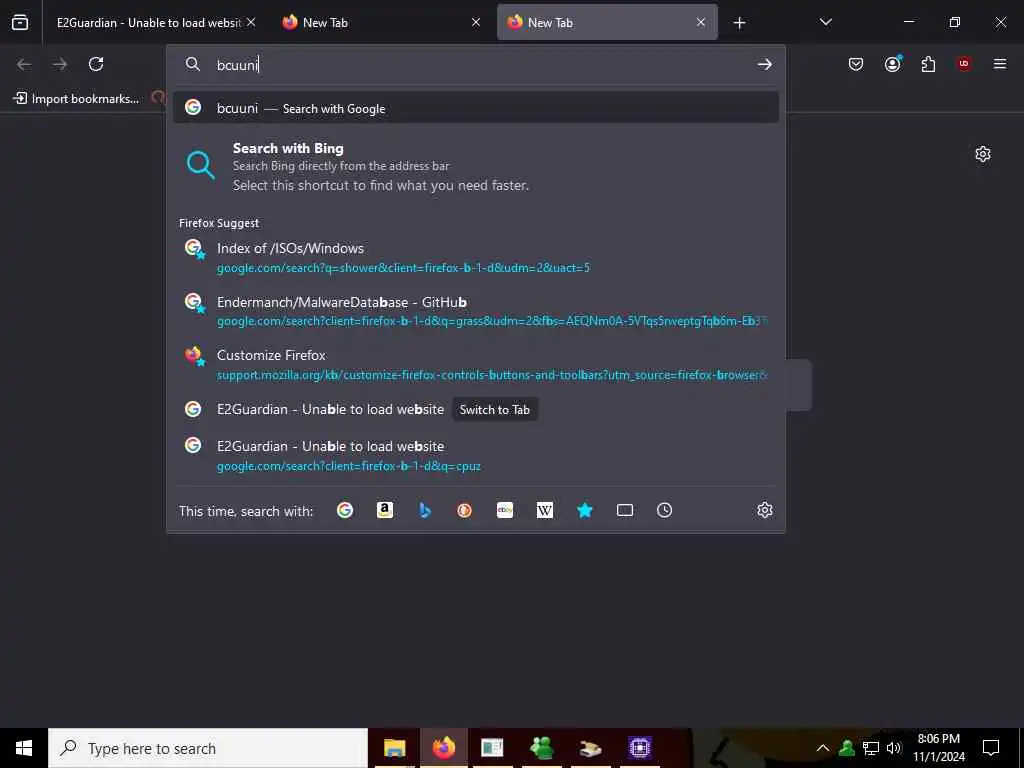Open the notification center
Image resolution: width=1024 pixels, height=768 pixels.
[991, 748]
